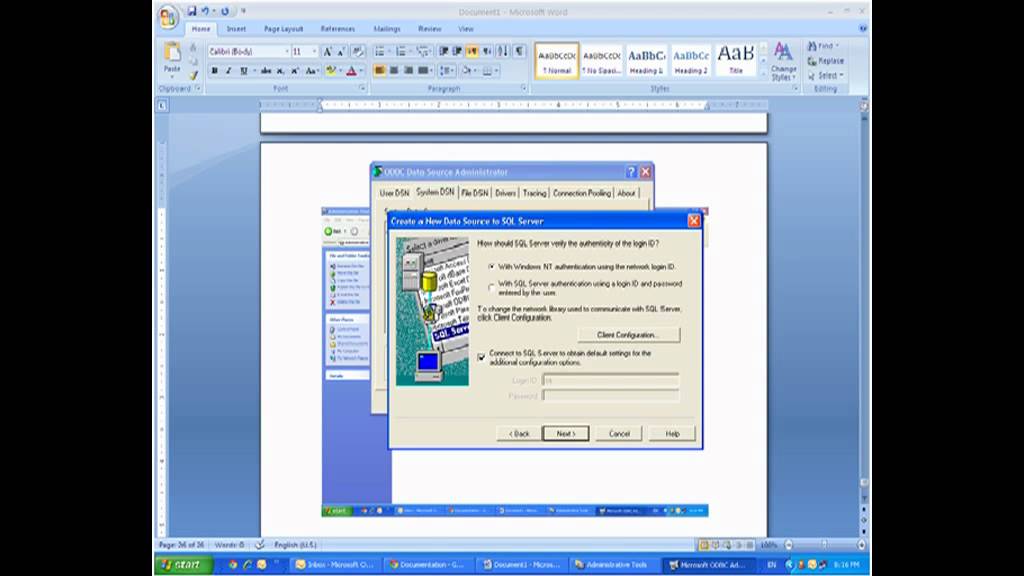Apply the Title style
This screenshot has height=576, width=1024.
point(735,61)
